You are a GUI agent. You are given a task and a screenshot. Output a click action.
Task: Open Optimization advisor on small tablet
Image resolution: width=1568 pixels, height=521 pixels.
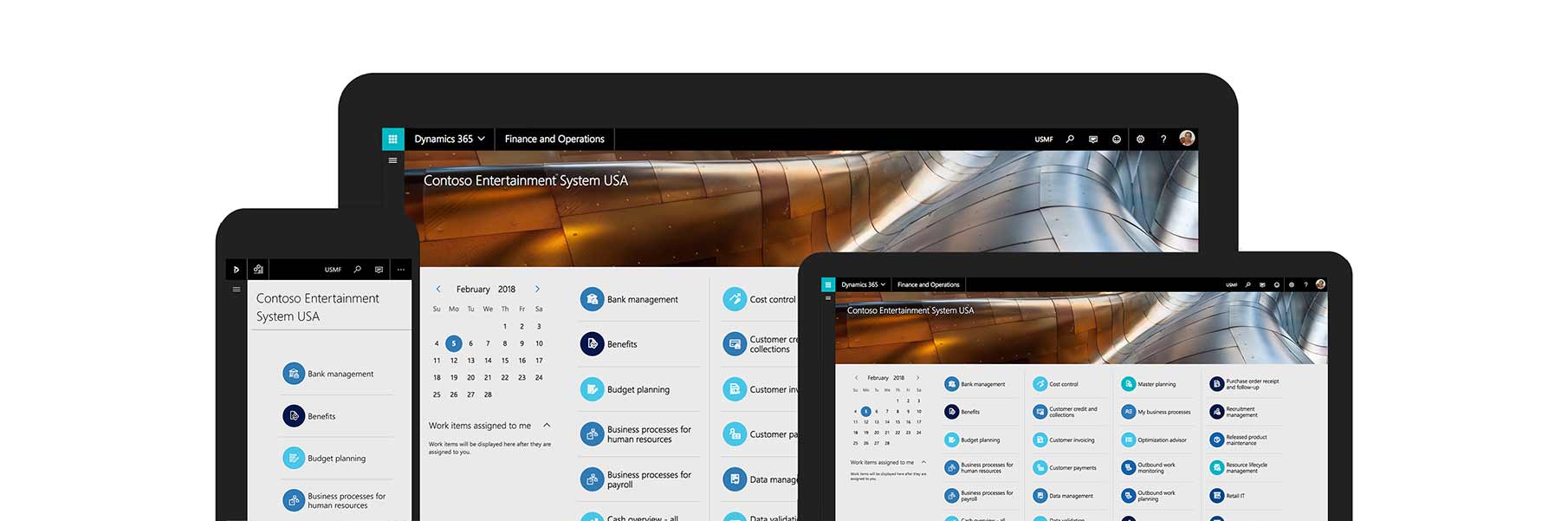click(1156, 440)
